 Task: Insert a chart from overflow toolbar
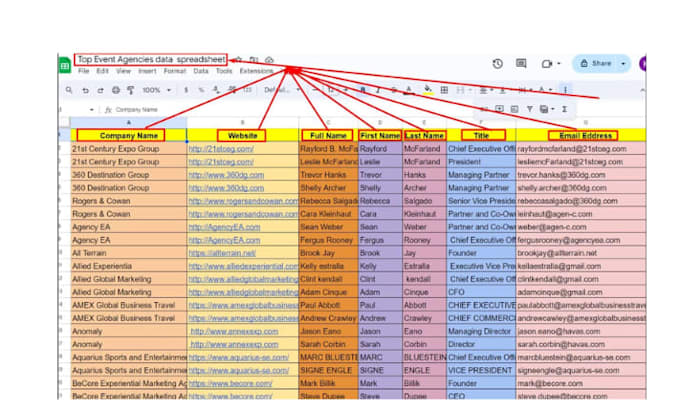point(514,109)
